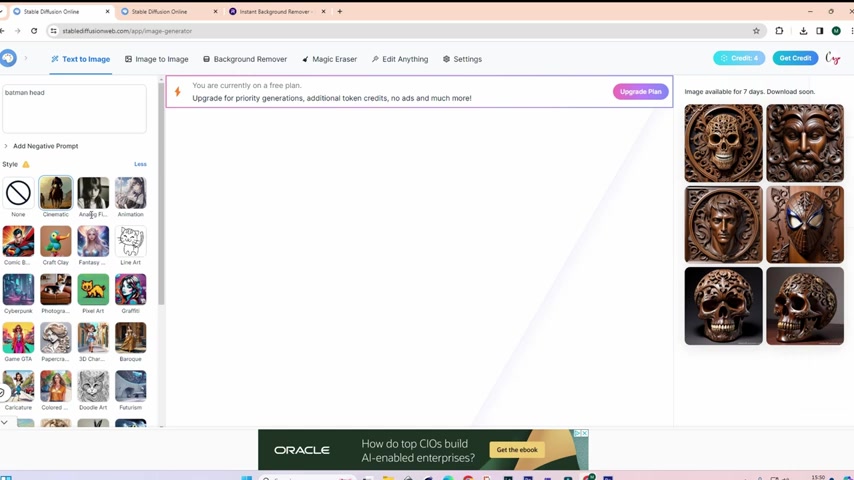This screenshot has width=854, height=480.
Task: Open the Background Remover tab
Action: [245, 59]
